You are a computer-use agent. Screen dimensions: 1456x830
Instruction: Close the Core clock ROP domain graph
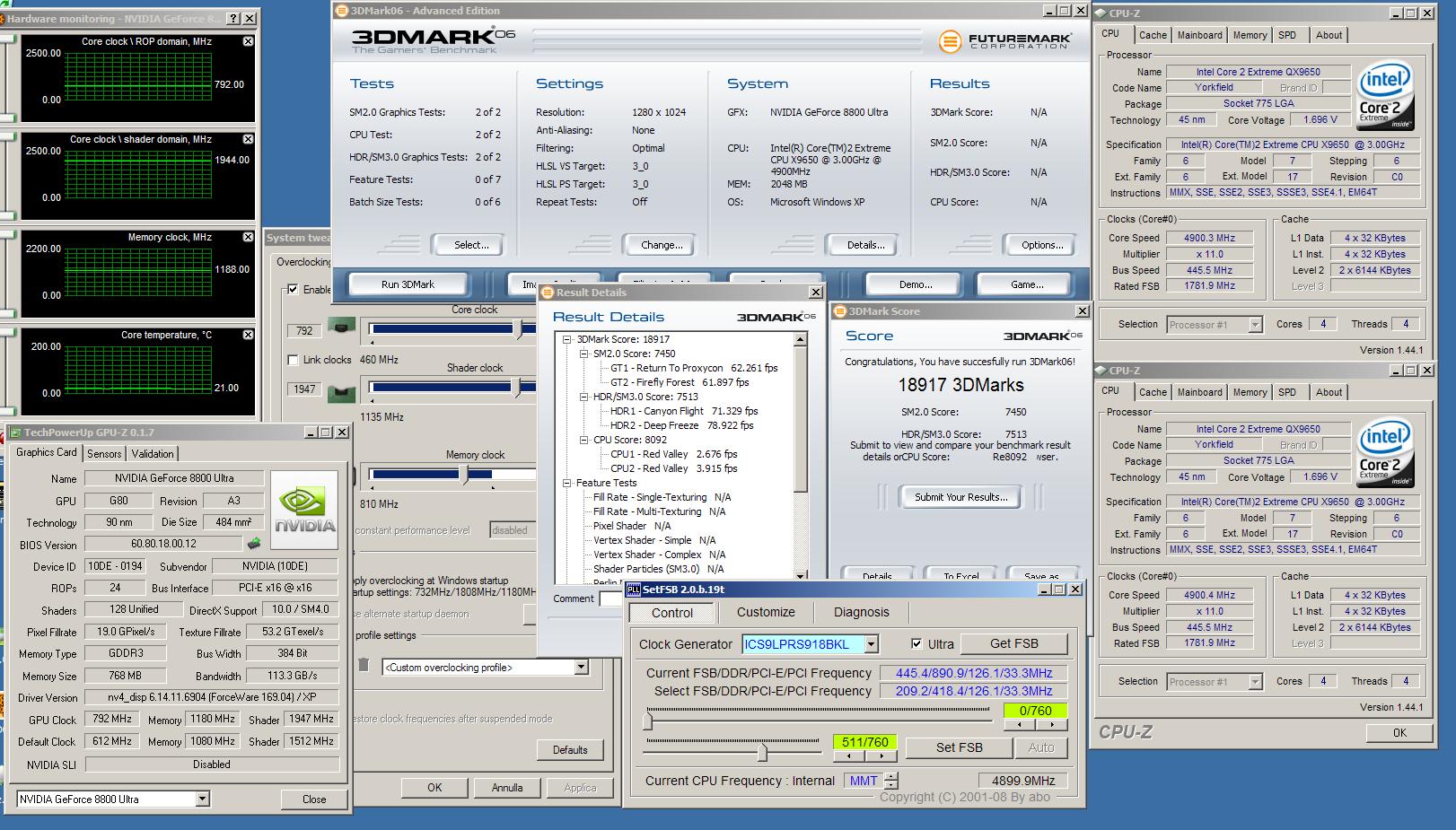pos(249,41)
